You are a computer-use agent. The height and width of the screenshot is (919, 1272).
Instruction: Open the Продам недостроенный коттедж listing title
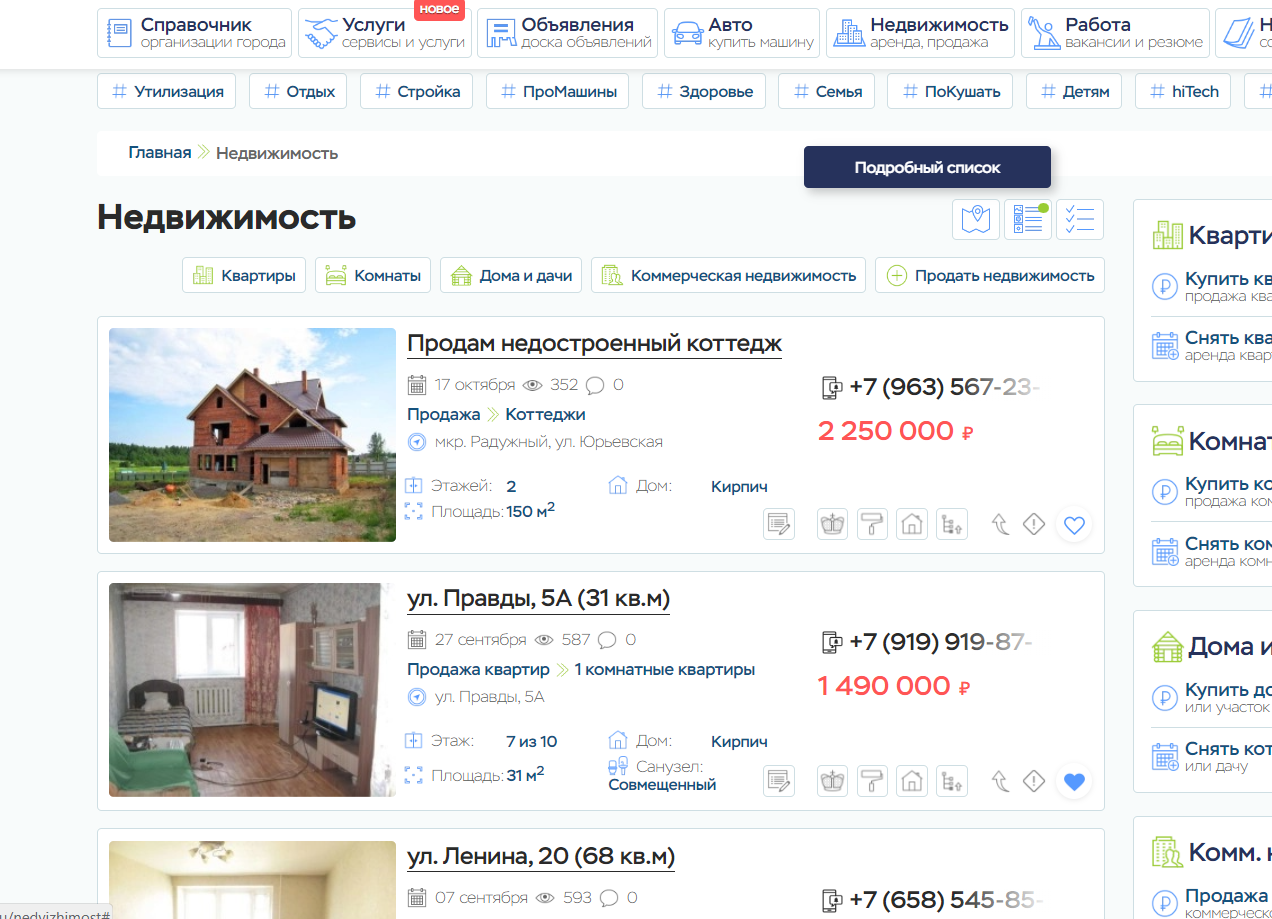(594, 344)
